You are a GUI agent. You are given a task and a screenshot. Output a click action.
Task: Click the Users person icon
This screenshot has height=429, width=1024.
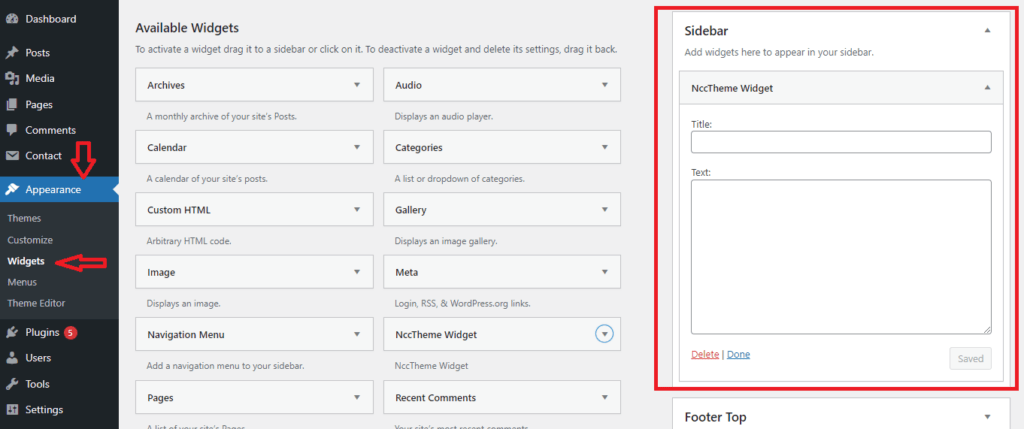point(12,358)
